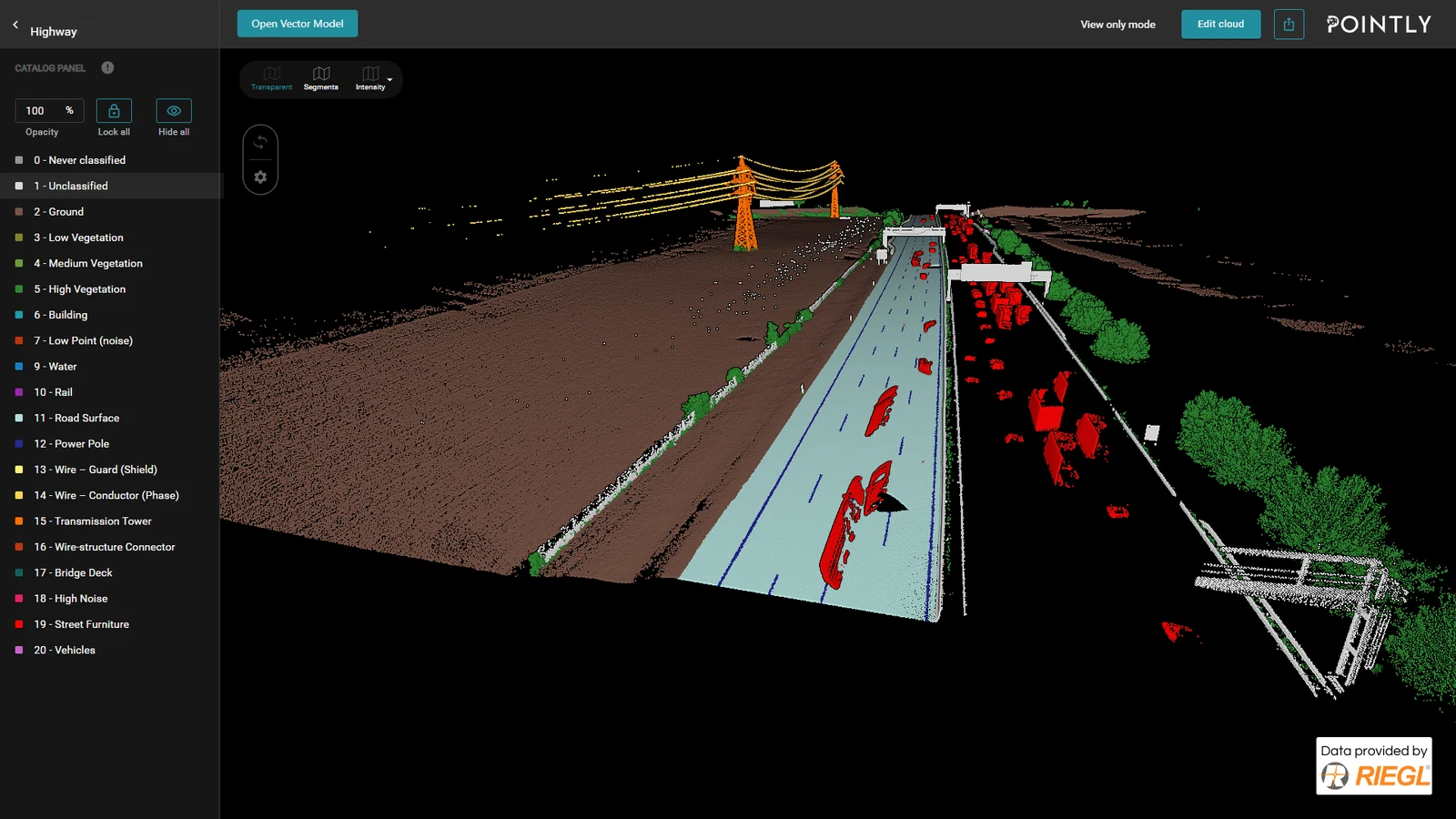Select View only mode
Viewport: 1456px width, 819px height.
tap(1117, 25)
